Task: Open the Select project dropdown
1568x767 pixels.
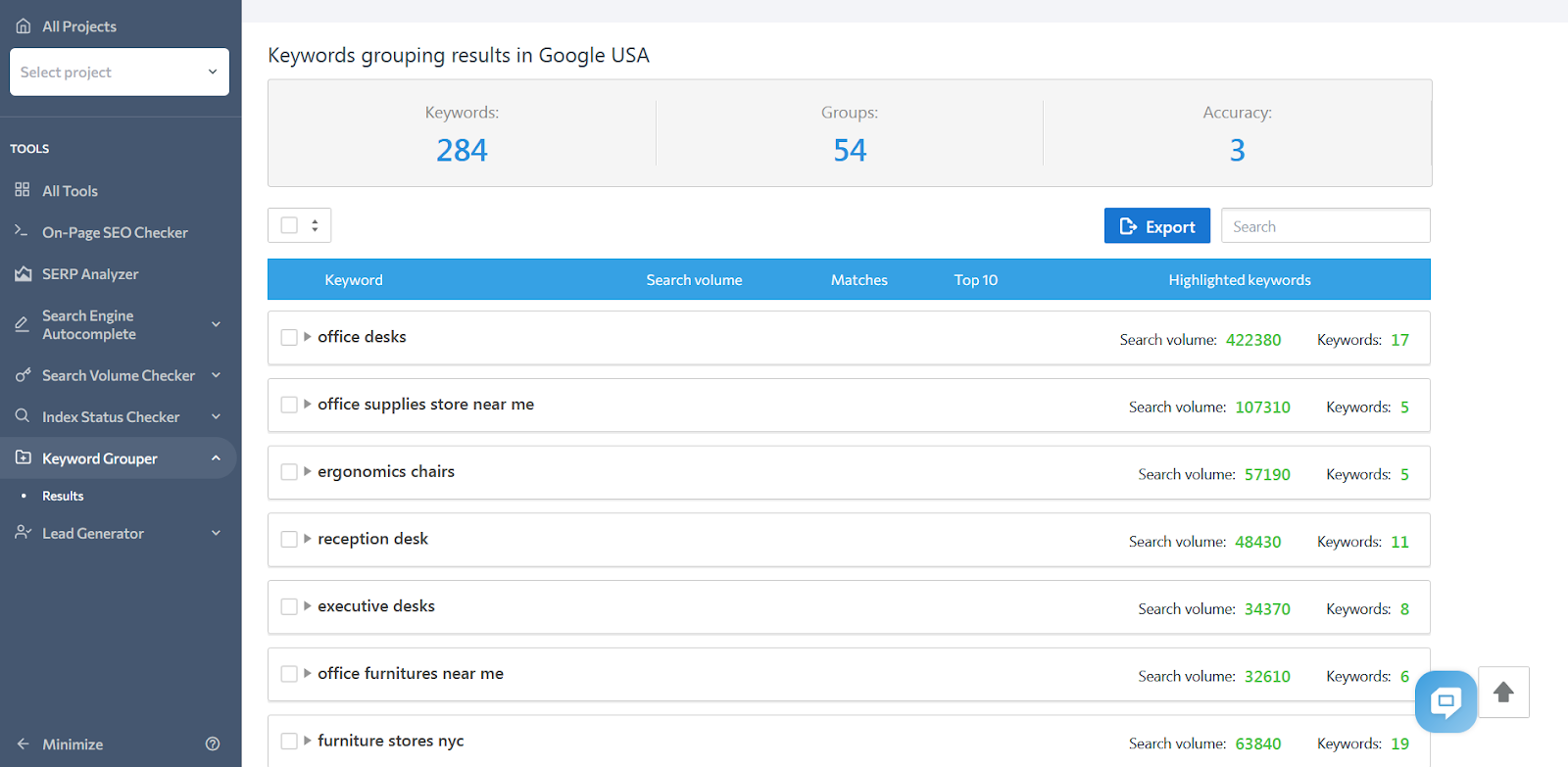Action: [x=120, y=72]
